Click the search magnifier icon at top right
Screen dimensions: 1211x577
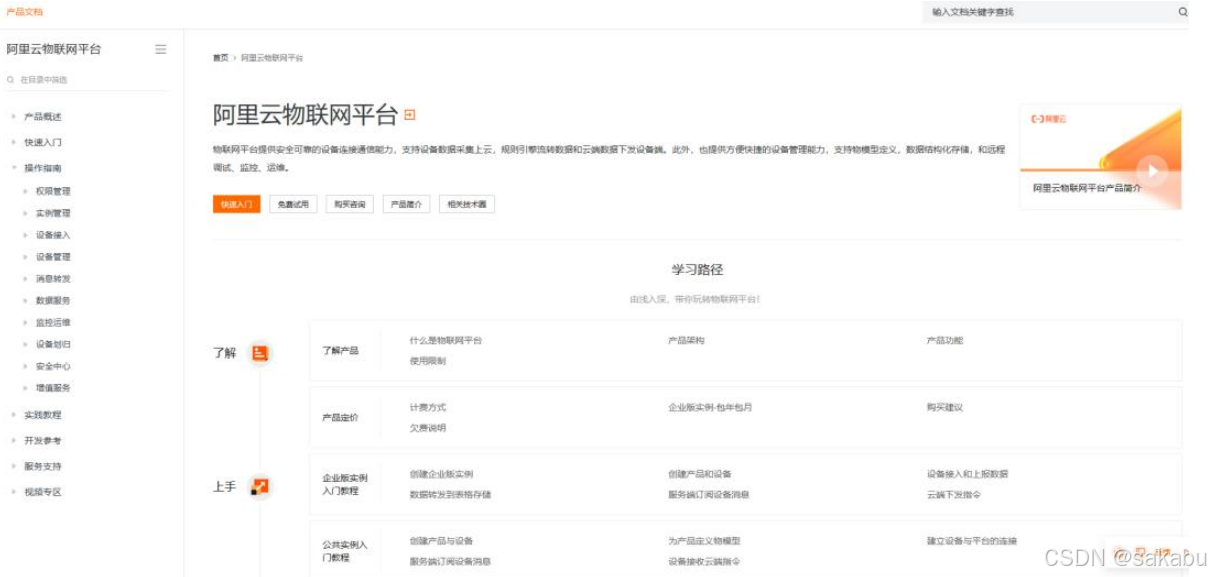coord(1183,12)
